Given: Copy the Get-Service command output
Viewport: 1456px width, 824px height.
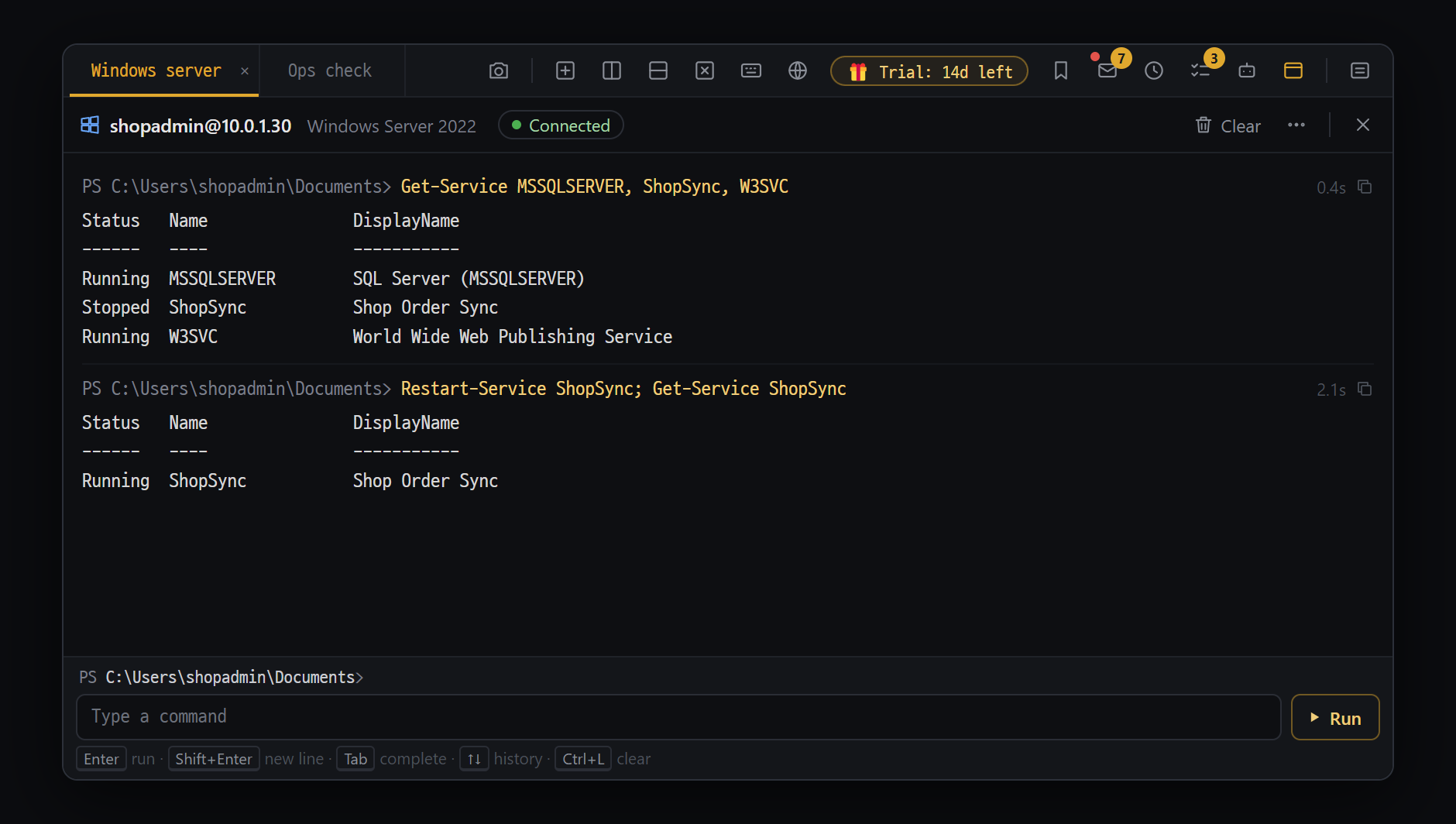Looking at the screenshot, I should 1365,187.
